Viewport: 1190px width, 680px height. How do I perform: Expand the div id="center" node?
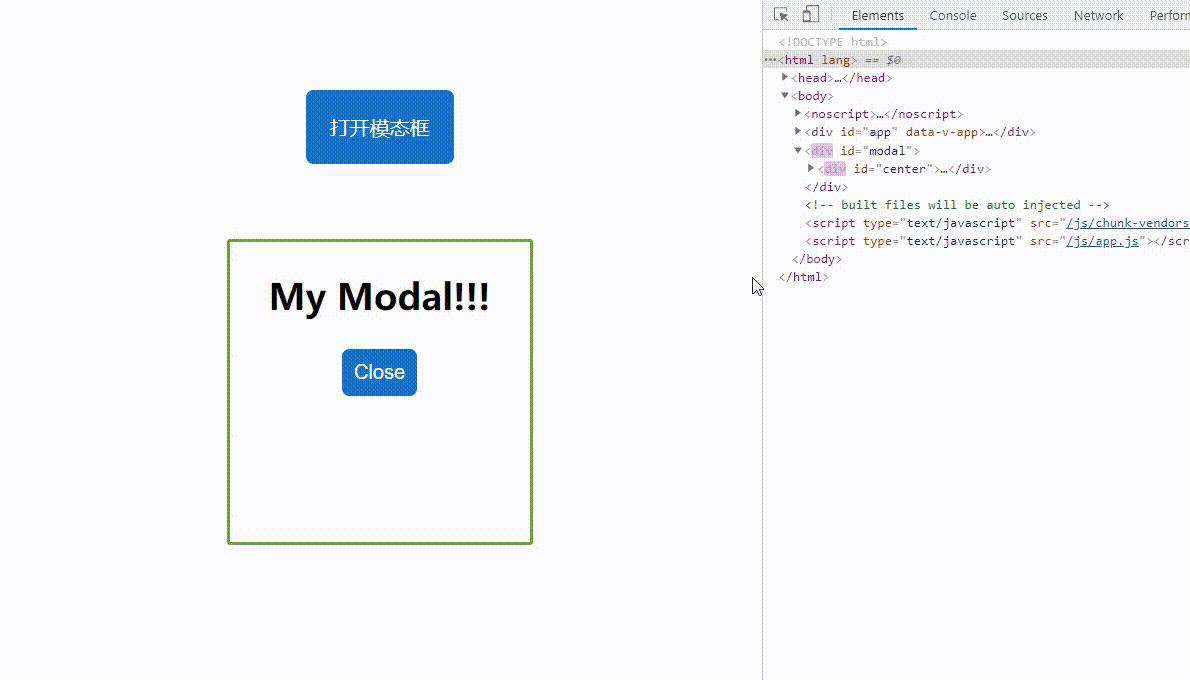(x=811, y=168)
